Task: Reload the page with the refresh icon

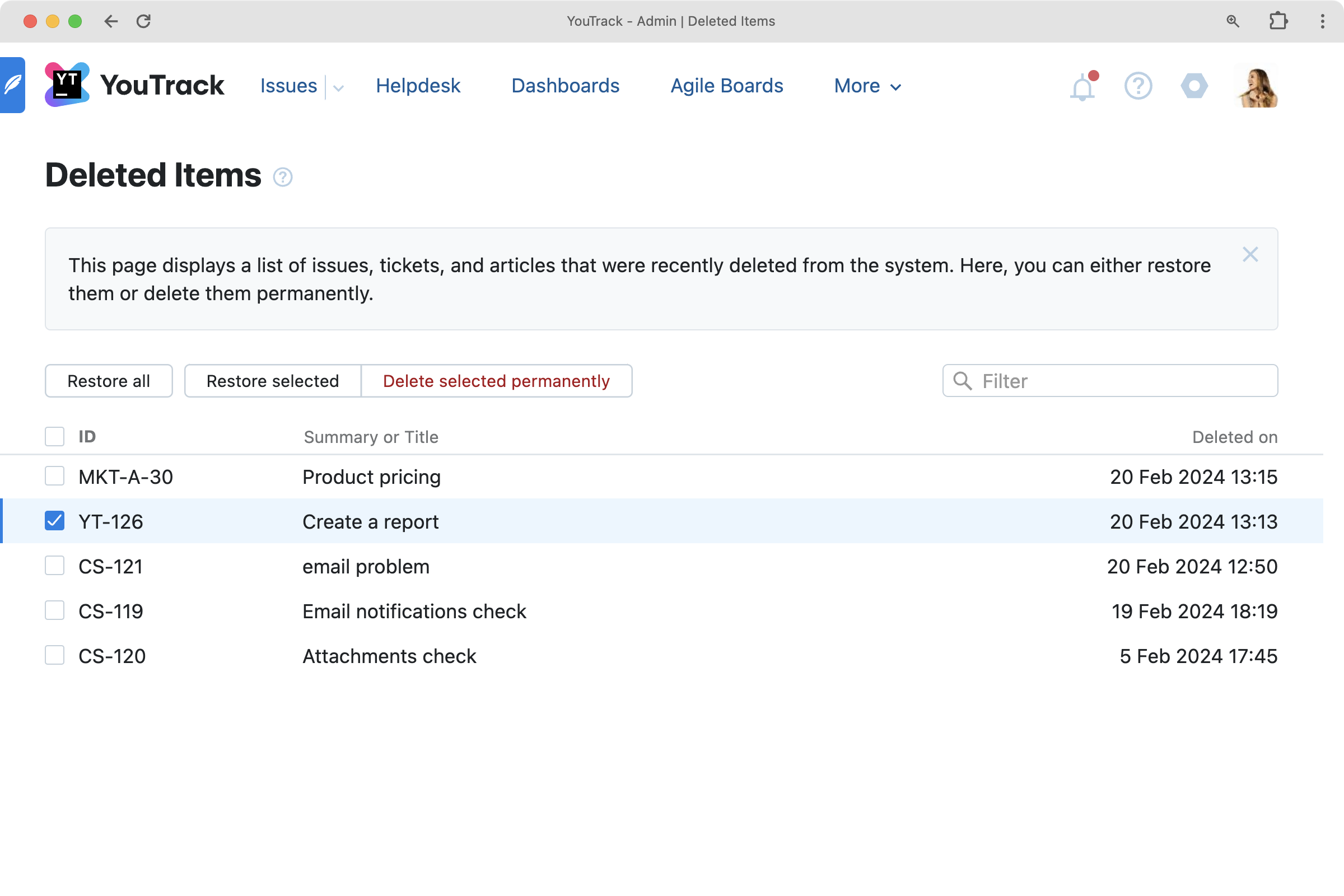Action: click(x=143, y=21)
